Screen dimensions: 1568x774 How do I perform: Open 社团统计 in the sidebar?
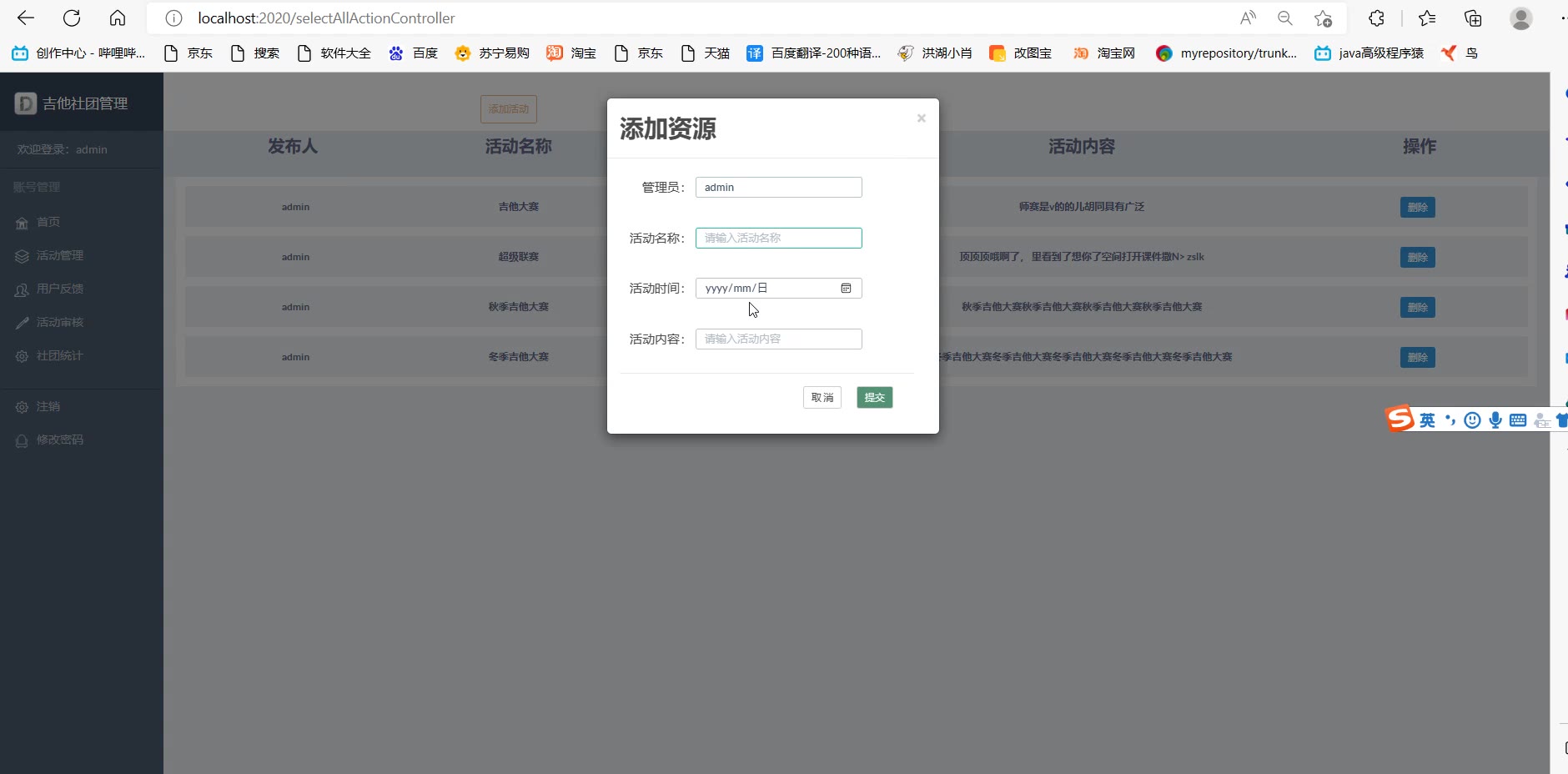coord(50,356)
